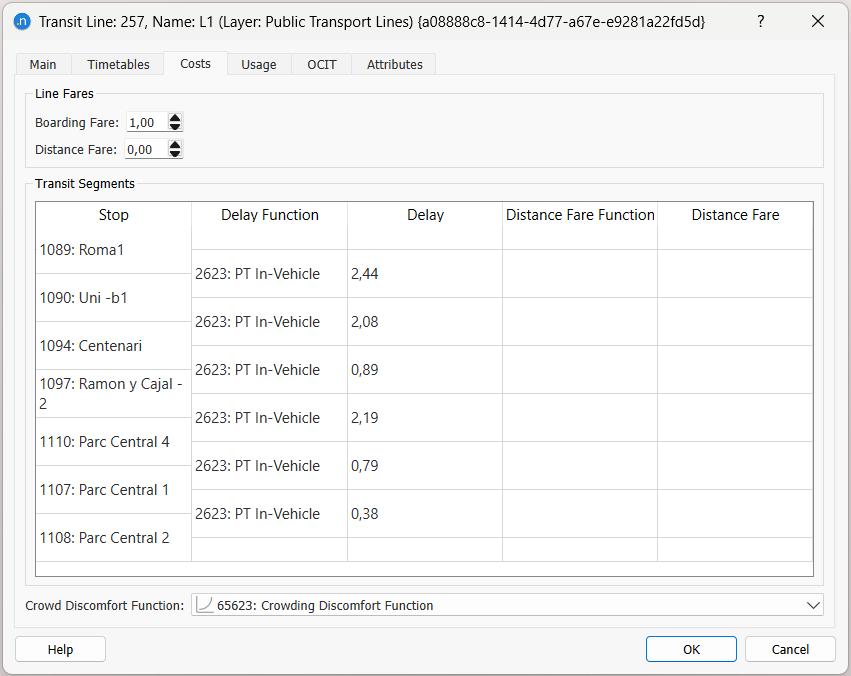The width and height of the screenshot is (851, 676).
Task: Click the function icon beside Crowding Discomfort Function
Action: point(207,605)
